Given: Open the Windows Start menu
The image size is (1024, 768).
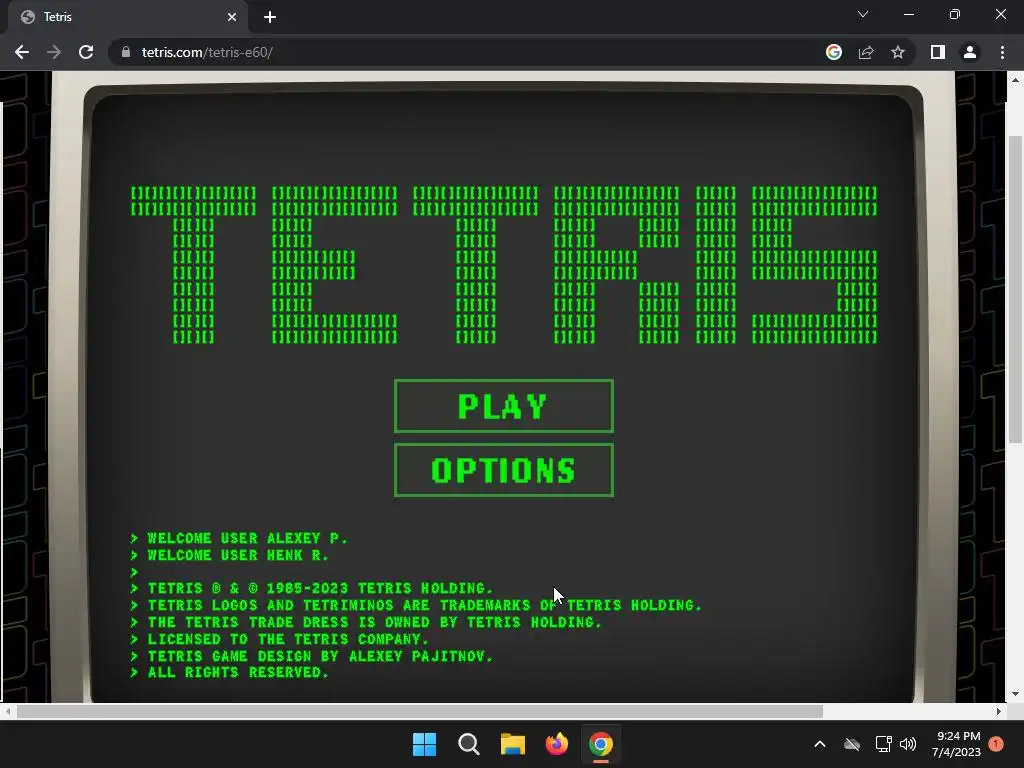Looking at the screenshot, I should pos(424,744).
